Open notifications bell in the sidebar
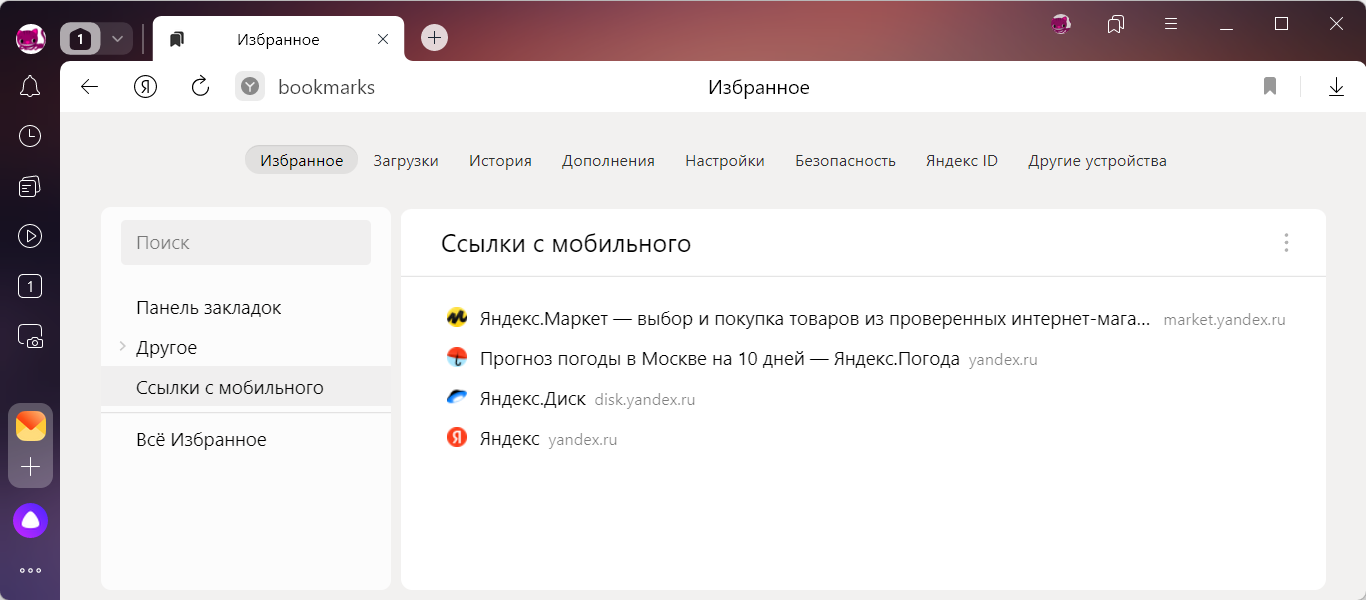 30,87
